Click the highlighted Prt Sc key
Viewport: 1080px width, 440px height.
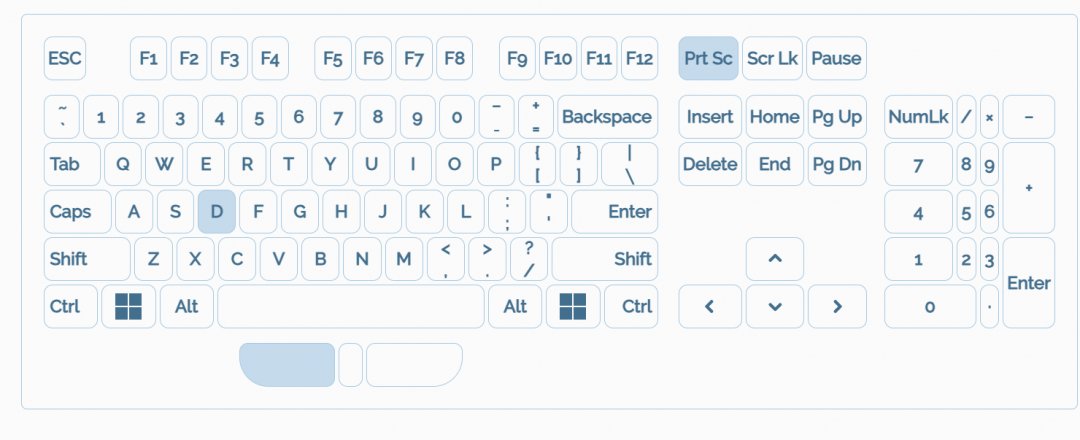pyautogui.click(x=708, y=59)
